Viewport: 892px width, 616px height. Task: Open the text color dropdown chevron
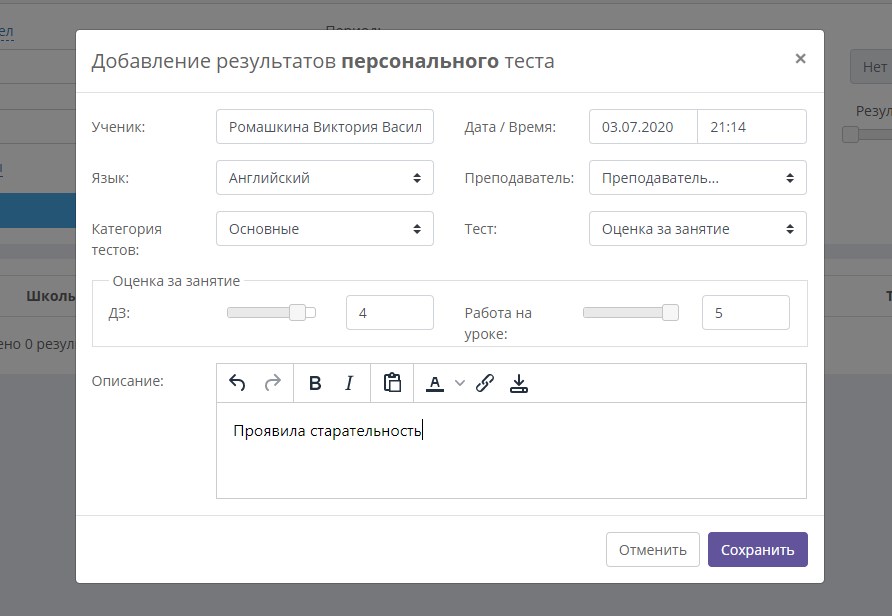tap(460, 383)
